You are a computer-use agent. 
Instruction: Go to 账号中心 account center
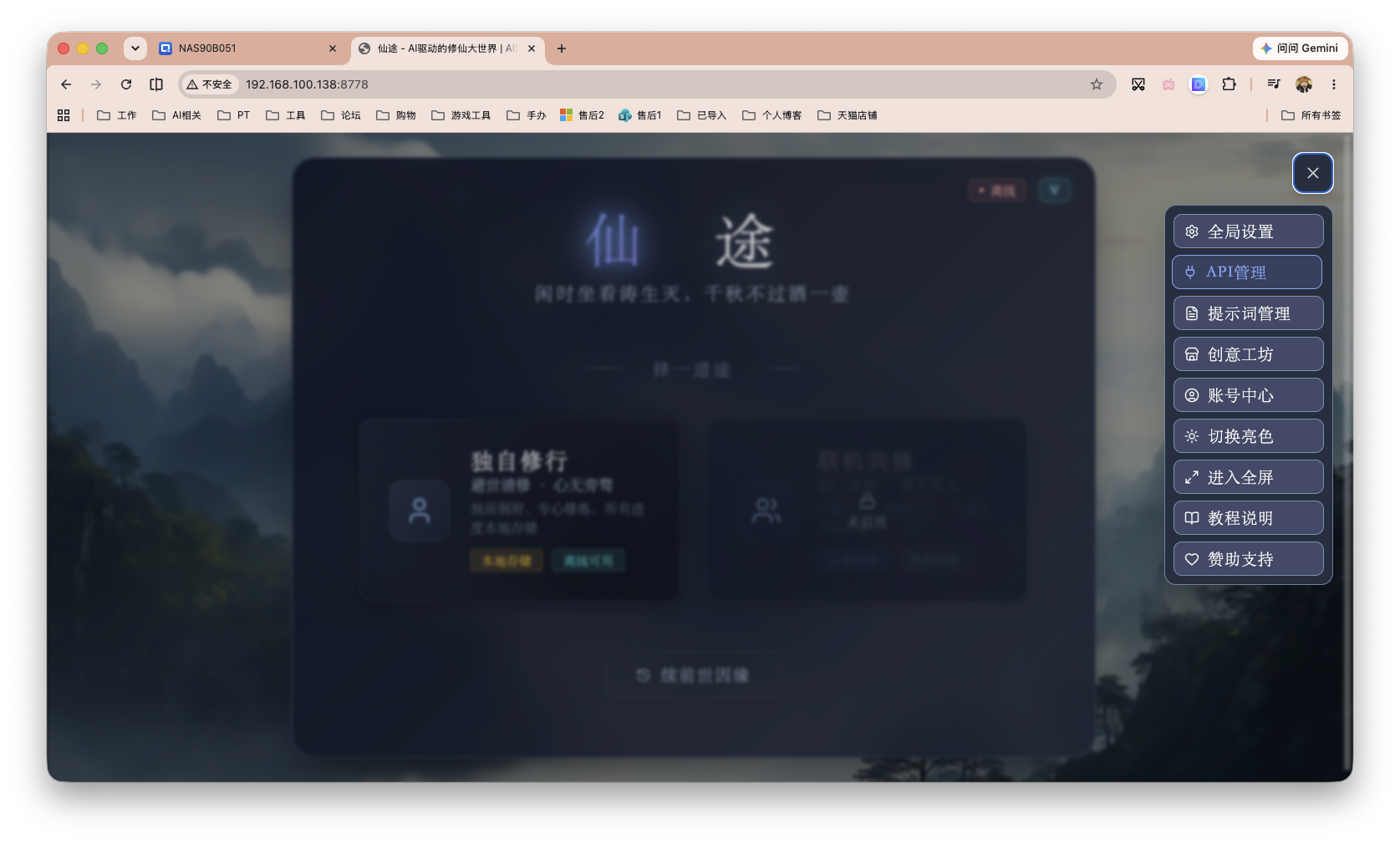1248,395
